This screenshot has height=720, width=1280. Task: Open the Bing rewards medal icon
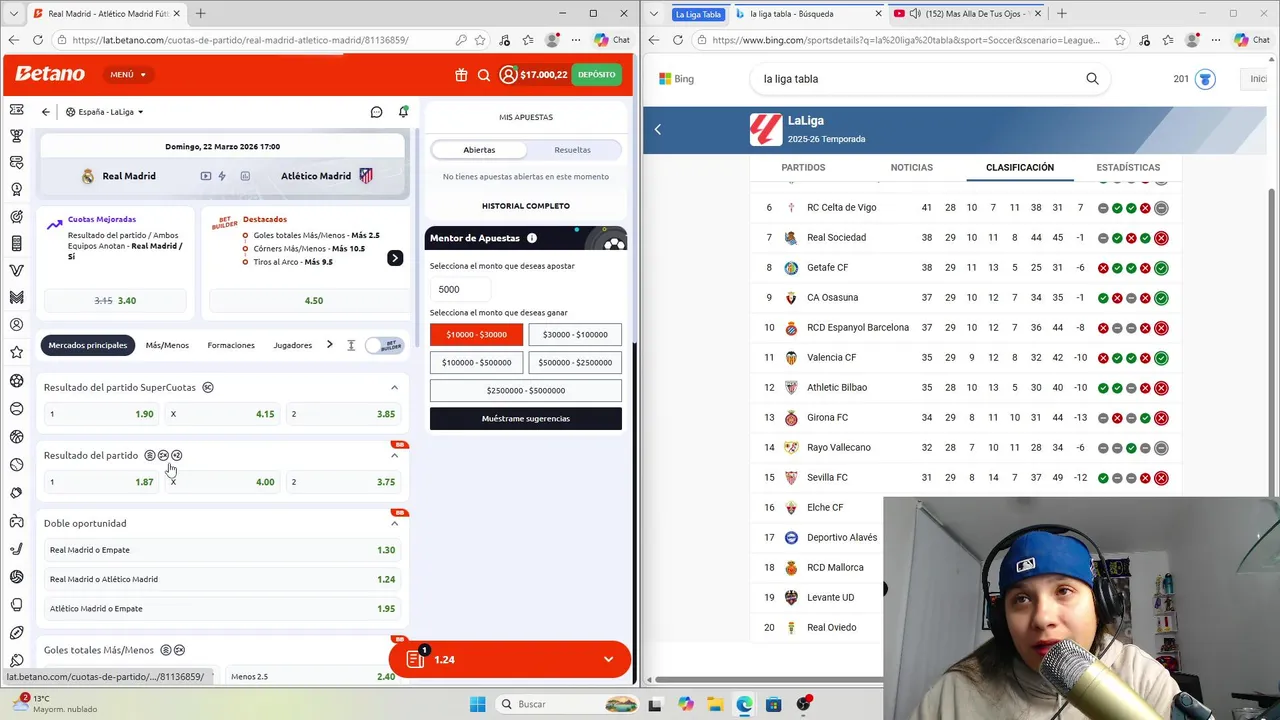[1205, 79]
